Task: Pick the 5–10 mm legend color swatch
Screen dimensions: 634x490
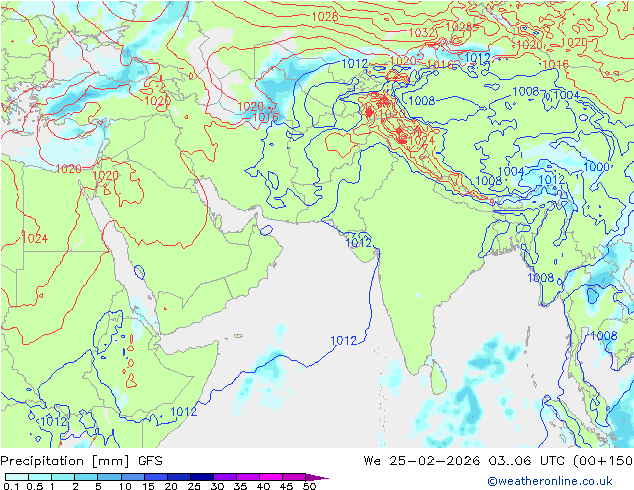Action: click(109, 477)
